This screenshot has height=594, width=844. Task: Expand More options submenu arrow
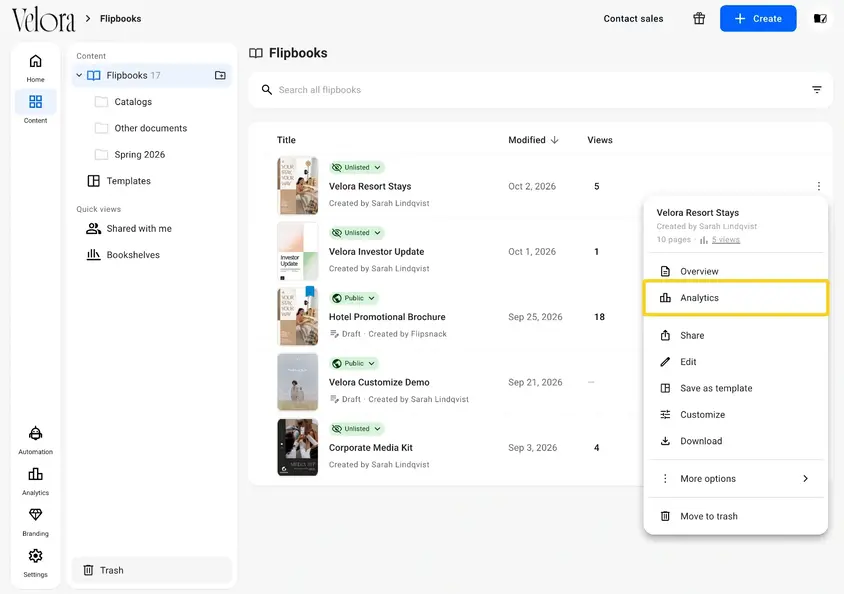(x=805, y=478)
